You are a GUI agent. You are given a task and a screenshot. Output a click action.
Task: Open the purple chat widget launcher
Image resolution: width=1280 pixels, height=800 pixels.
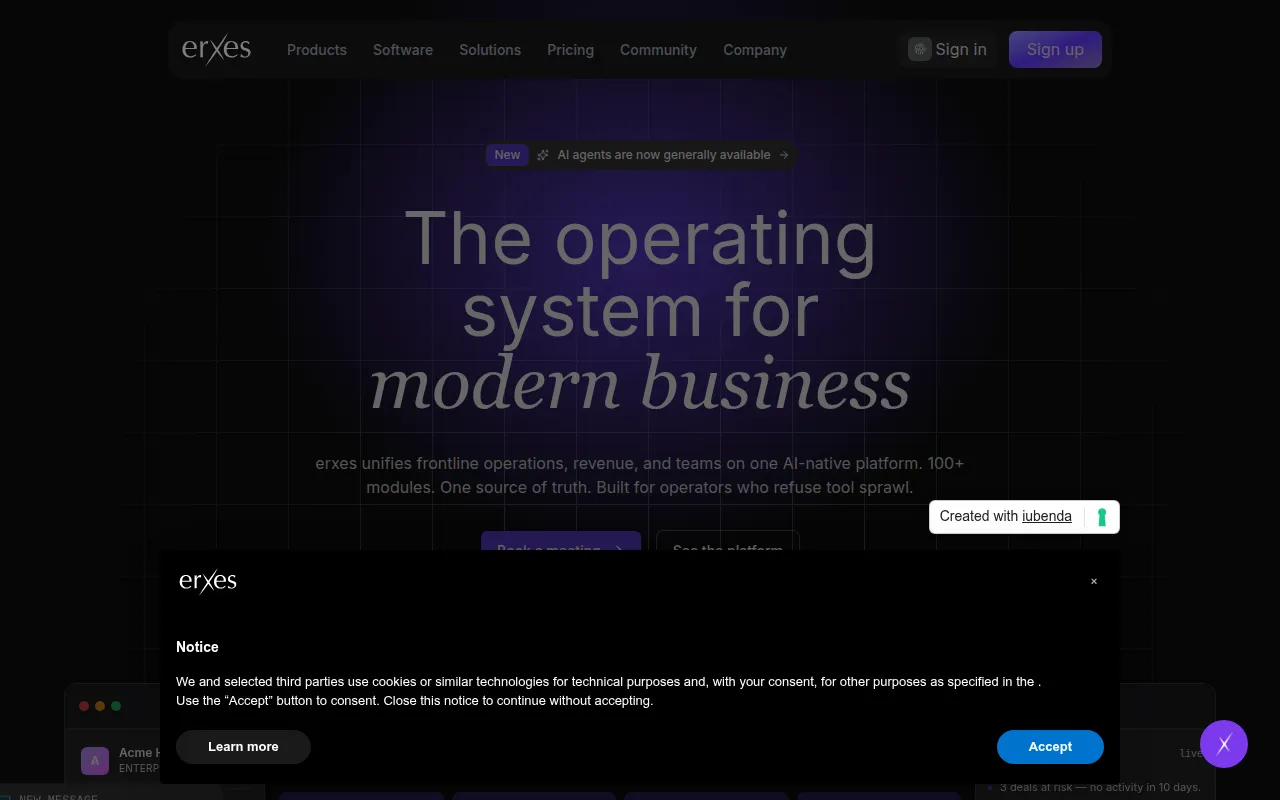[x=1224, y=744]
